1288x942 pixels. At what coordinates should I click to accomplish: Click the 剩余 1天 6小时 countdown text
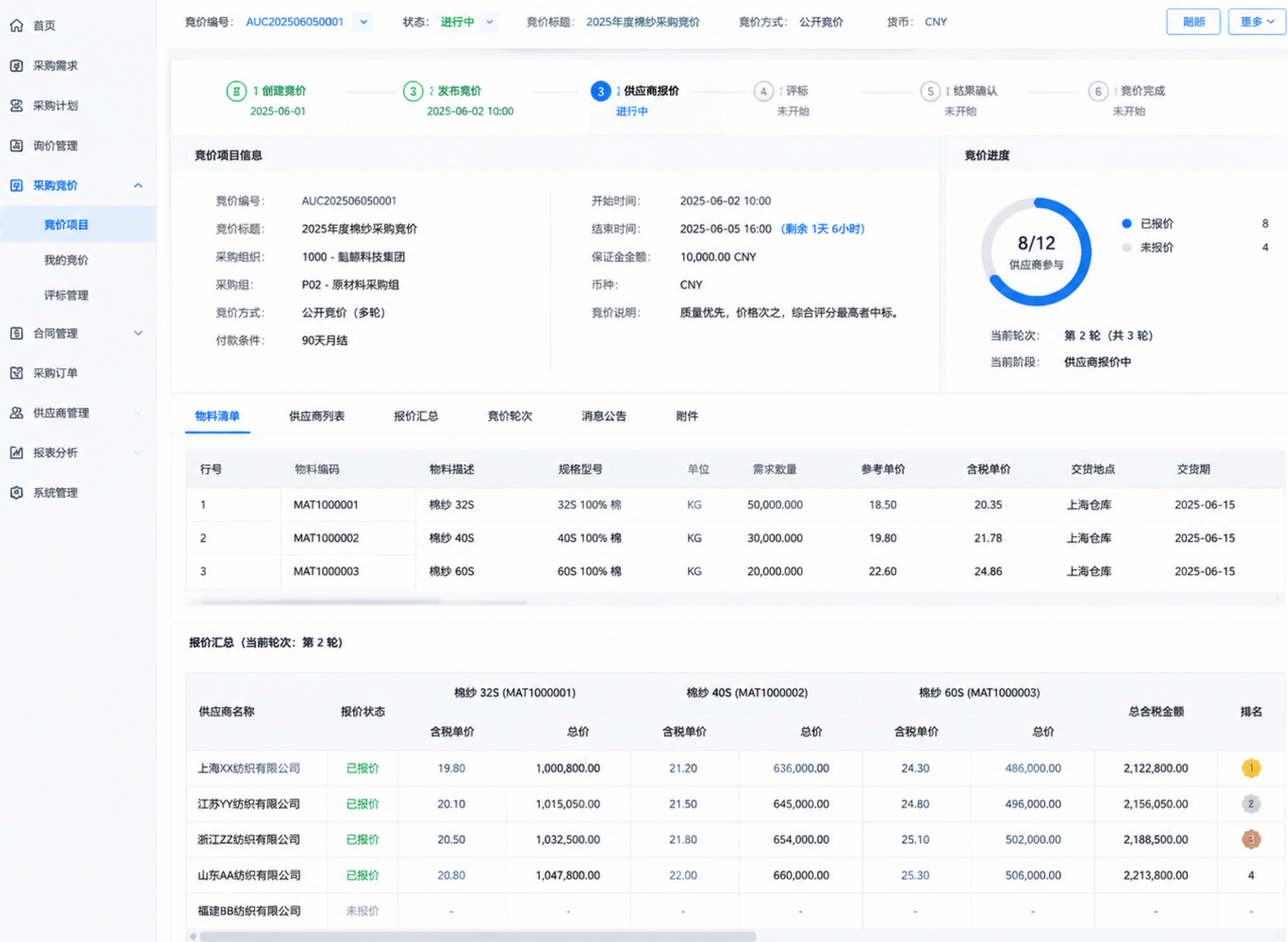pos(822,229)
